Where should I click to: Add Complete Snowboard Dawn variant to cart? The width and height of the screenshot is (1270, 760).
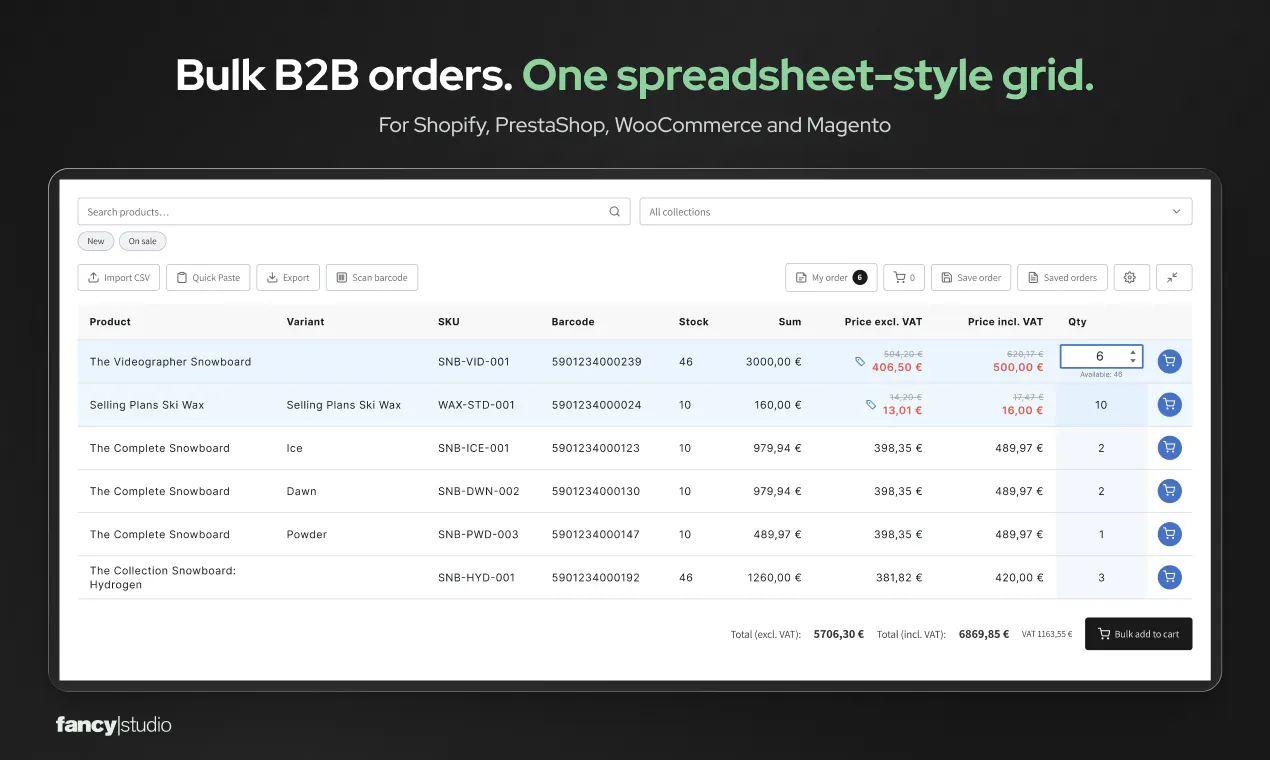click(1169, 491)
